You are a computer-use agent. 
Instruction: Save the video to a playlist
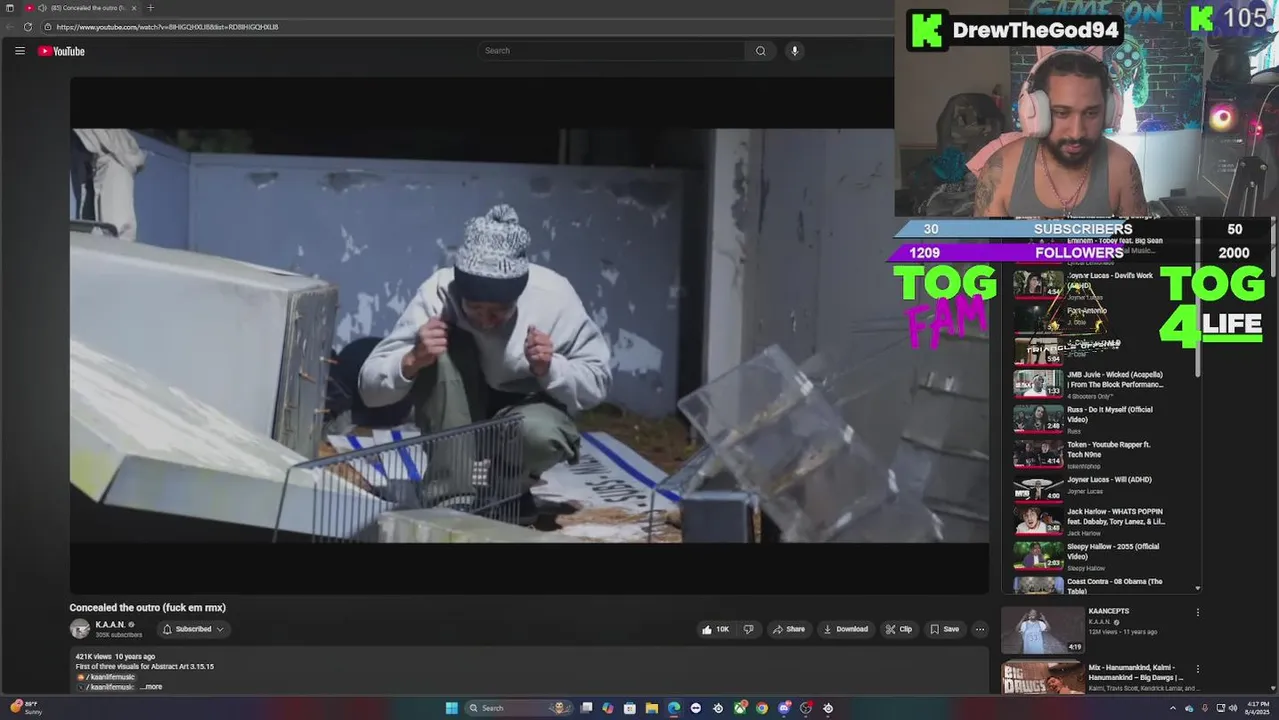944,629
